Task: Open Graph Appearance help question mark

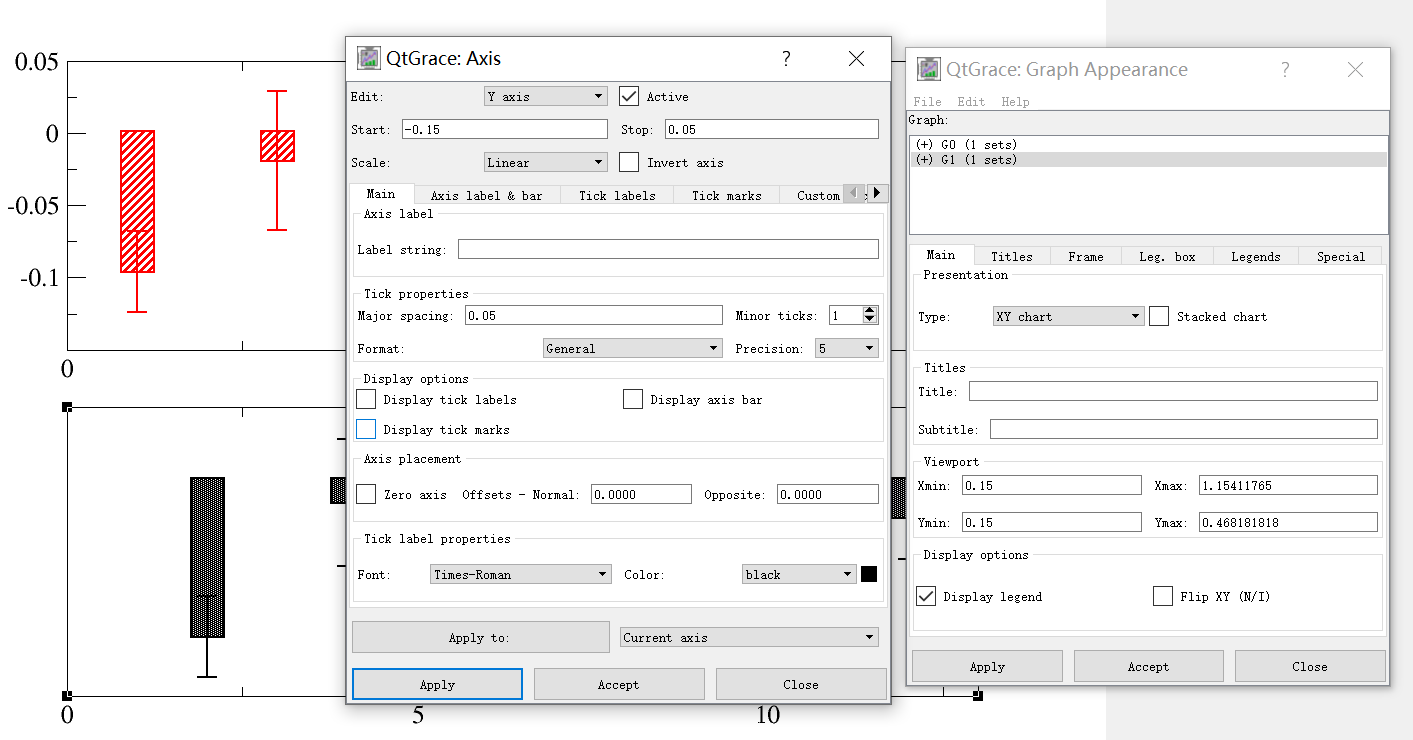Action: [x=1285, y=69]
